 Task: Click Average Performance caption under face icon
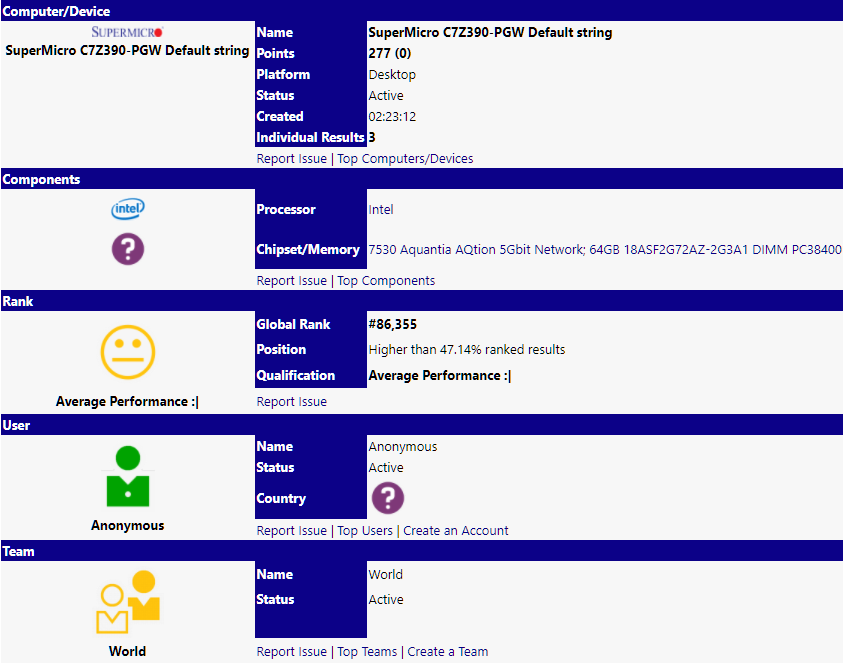click(x=127, y=402)
